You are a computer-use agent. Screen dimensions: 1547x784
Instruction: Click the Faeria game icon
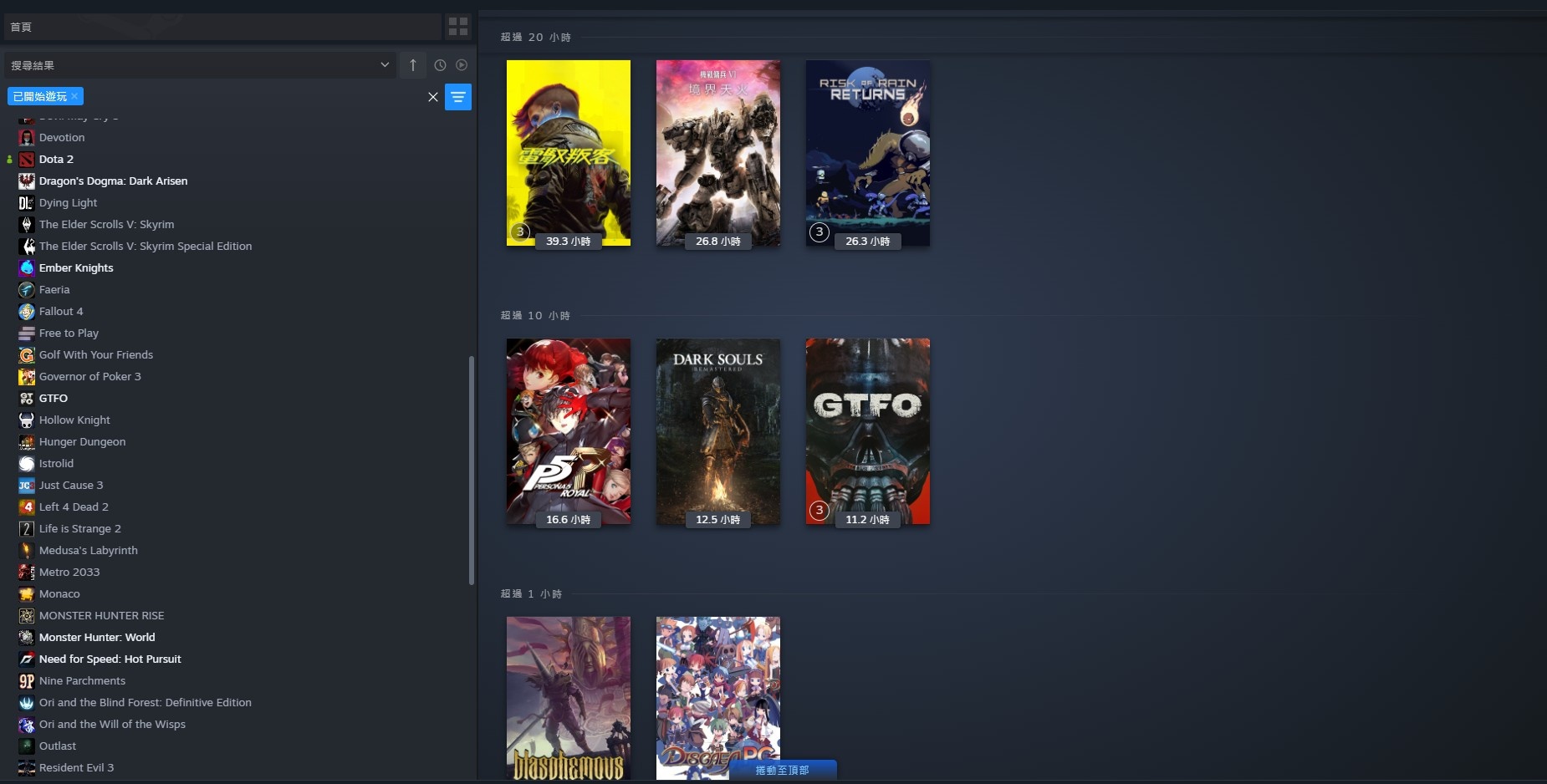pos(27,290)
